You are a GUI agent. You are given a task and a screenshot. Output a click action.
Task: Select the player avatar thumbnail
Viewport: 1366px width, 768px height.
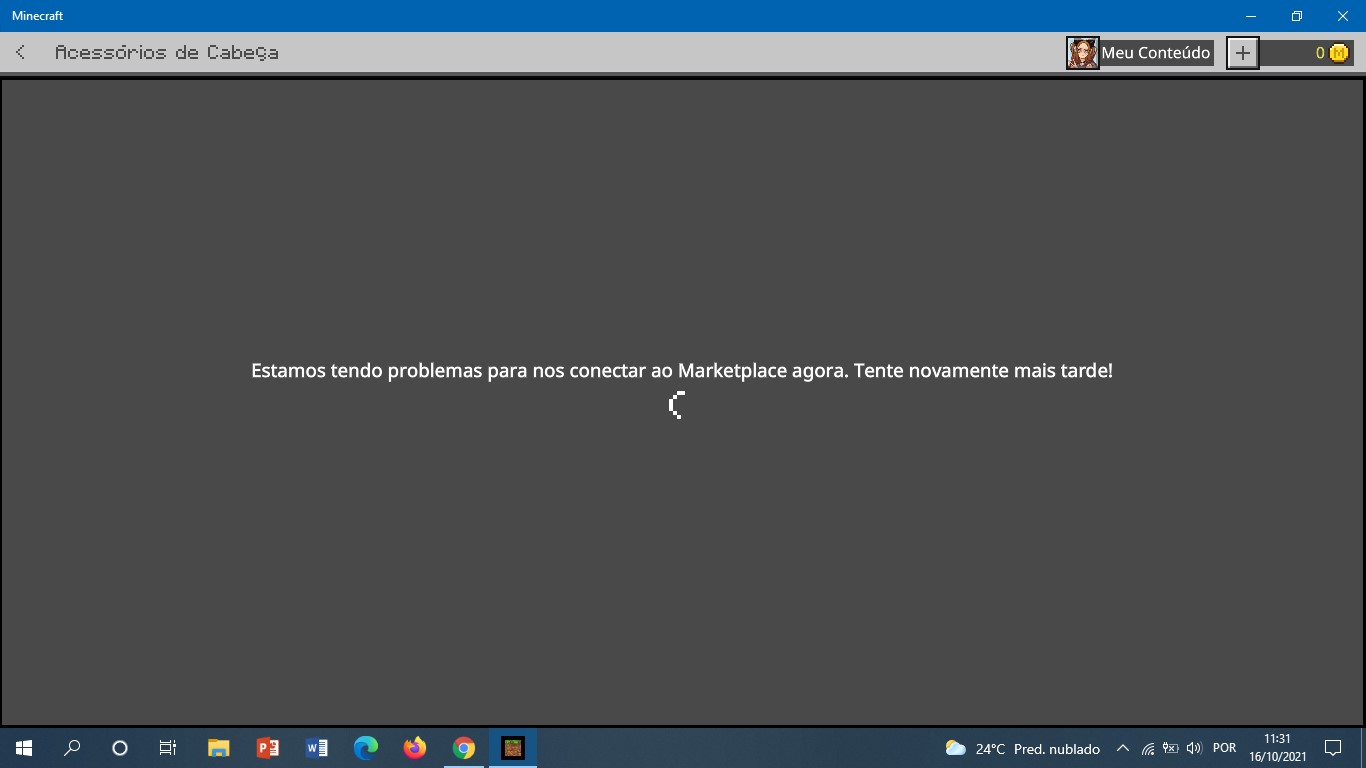[x=1082, y=53]
